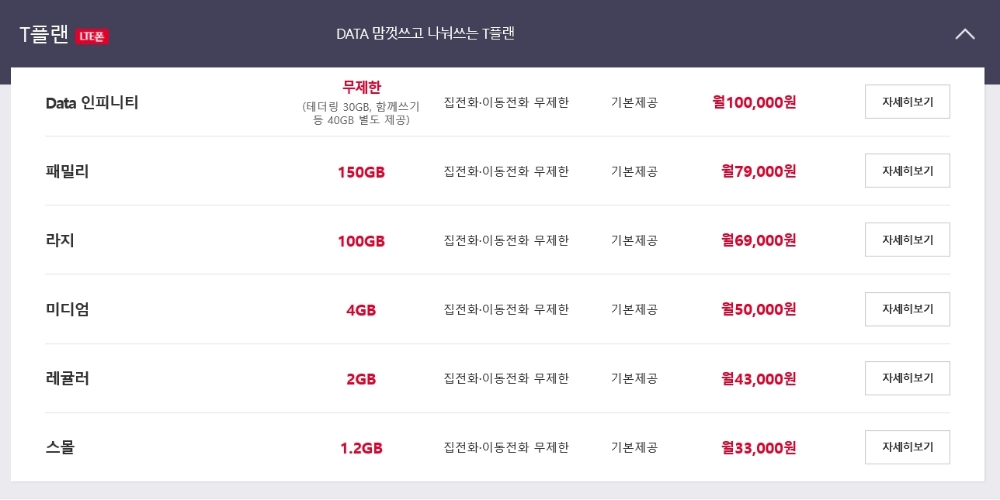
Task: Choose the 레귤러 plan name
Action: click(67, 378)
